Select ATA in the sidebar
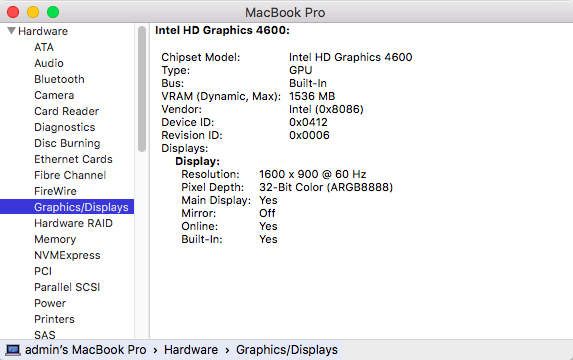This screenshot has width=573, height=360. (x=44, y=47)
